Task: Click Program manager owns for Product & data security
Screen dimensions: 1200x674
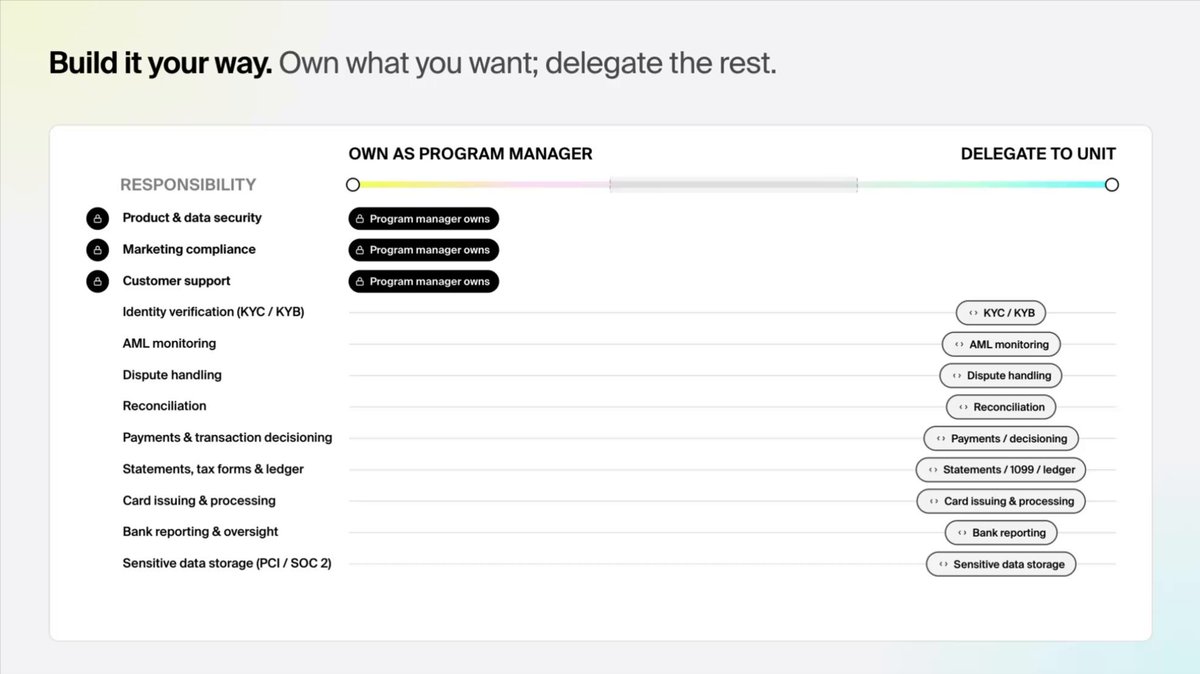Action: coord(424,219)
